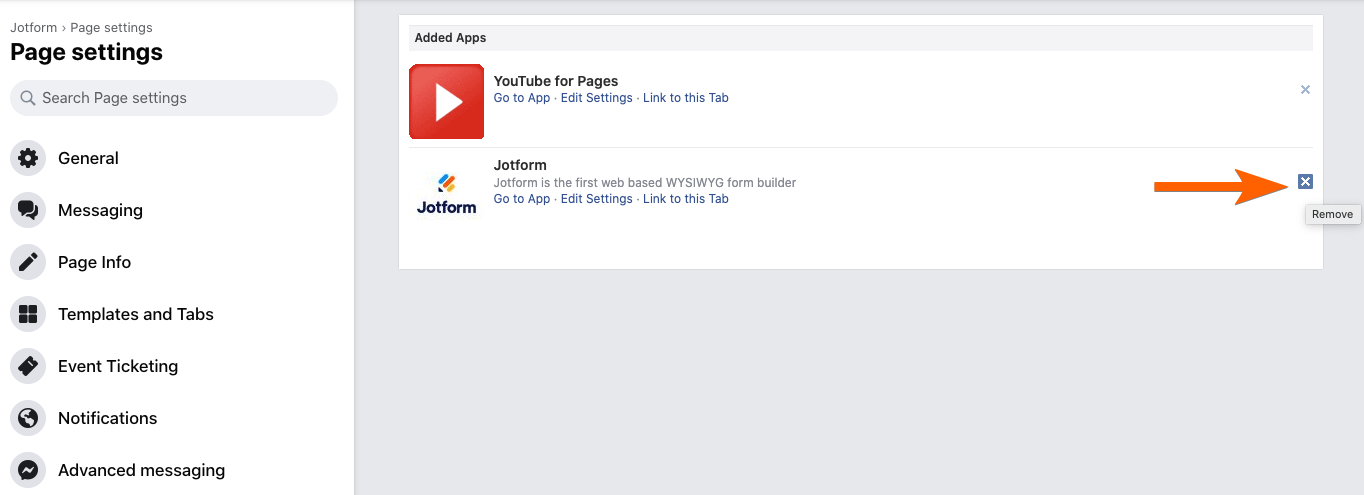Open Edit Settings for YouTube for Pages
This screenshot has height=495, width=1364.
pos(596,98)
